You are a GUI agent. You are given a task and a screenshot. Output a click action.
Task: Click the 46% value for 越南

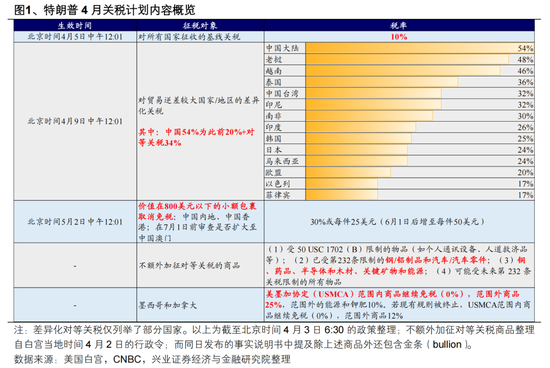click(x=525, y=71)
